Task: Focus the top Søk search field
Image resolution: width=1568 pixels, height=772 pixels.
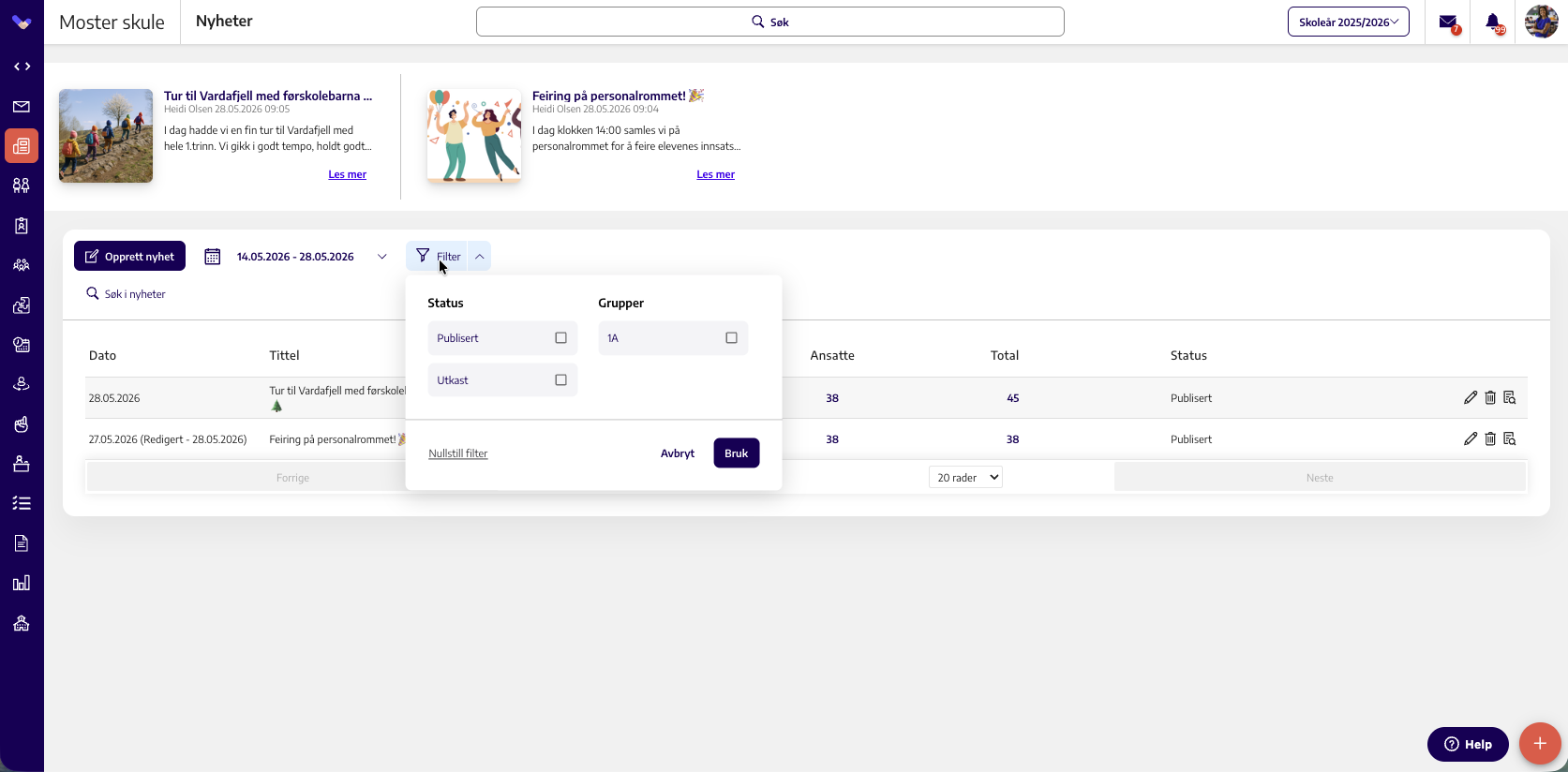Action: click(x=770, y=22)
